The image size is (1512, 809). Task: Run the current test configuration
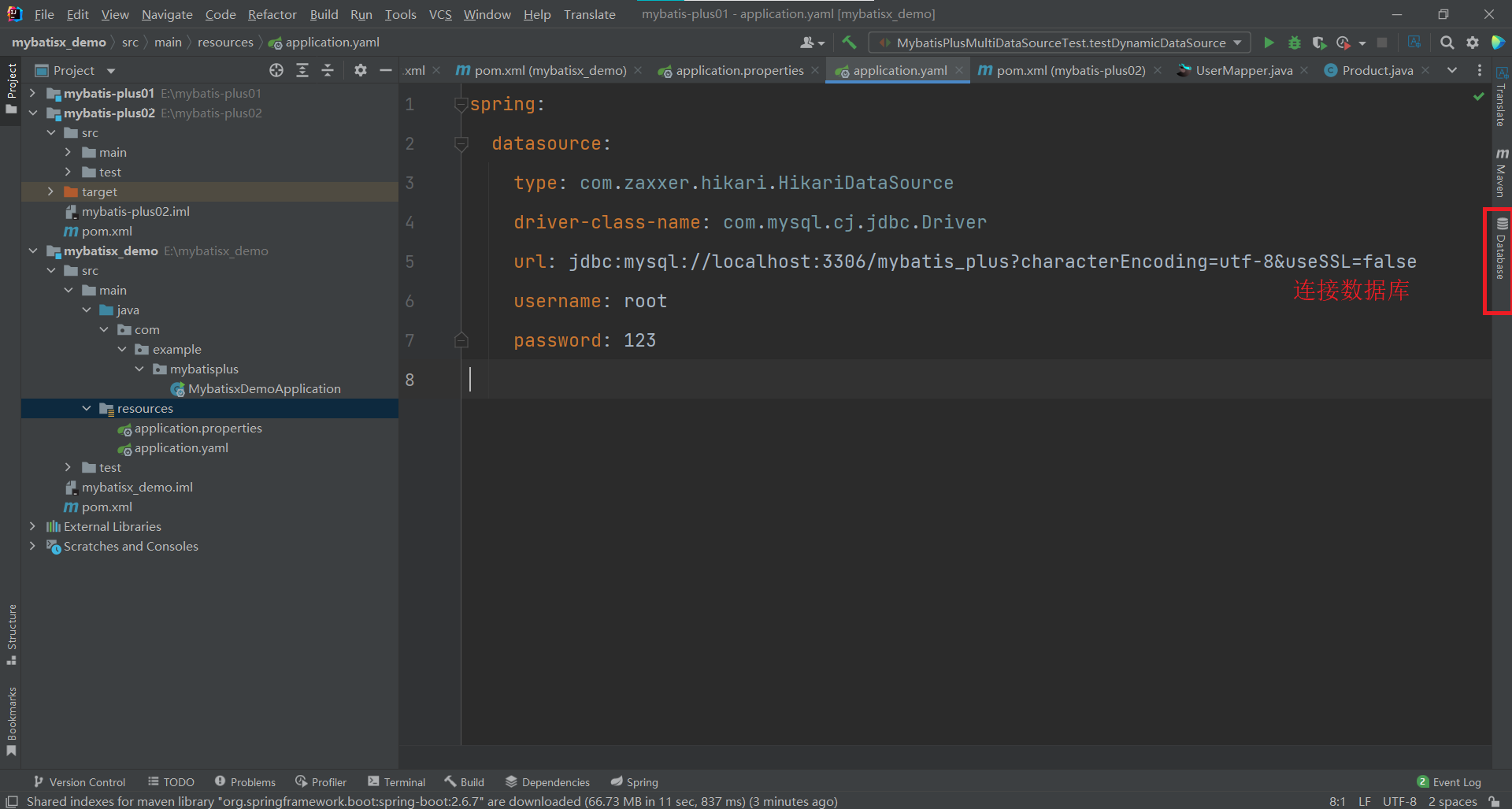(x=1269, y=43)
